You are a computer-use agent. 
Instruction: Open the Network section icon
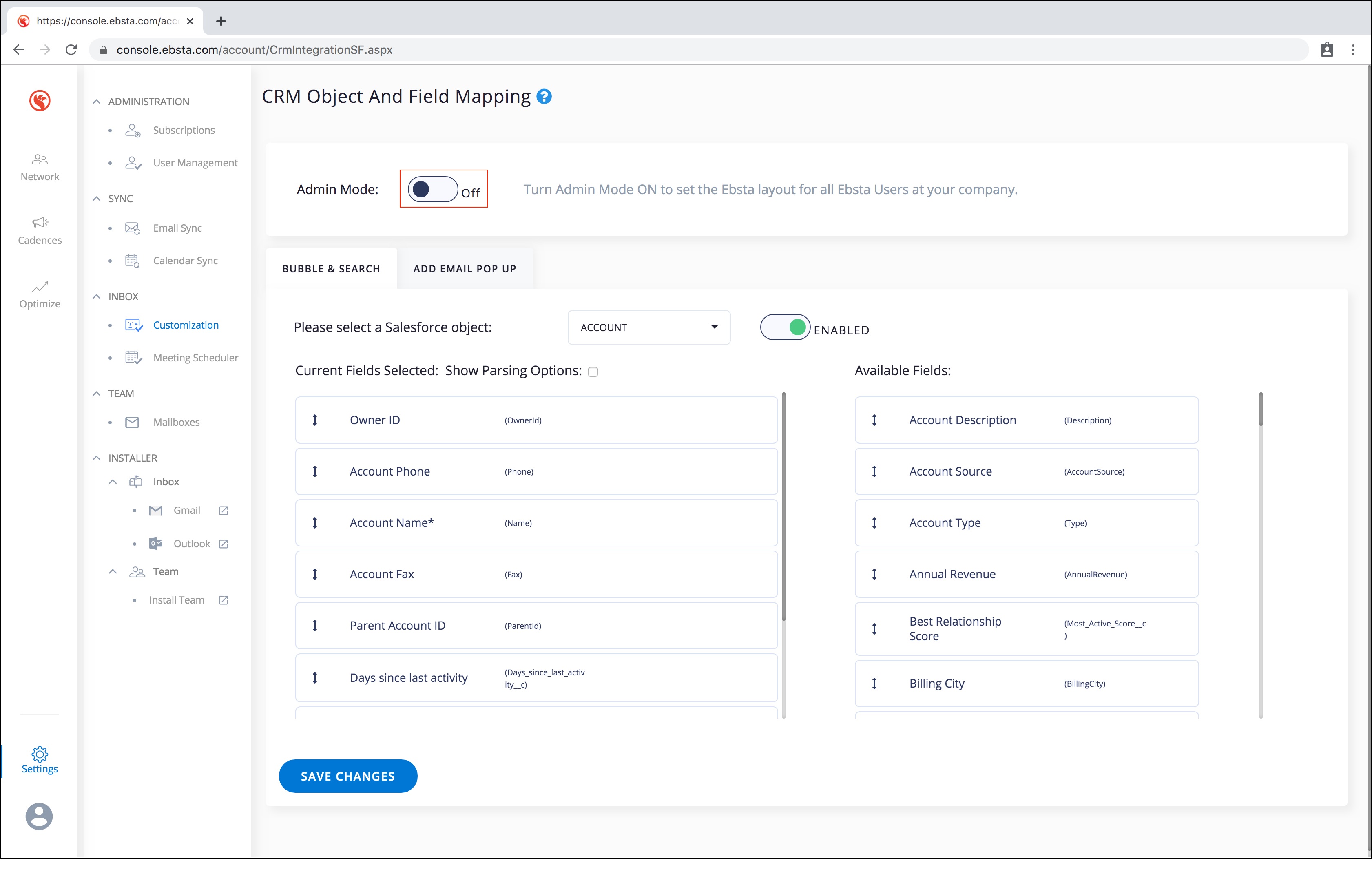click(x=39, y=159)
